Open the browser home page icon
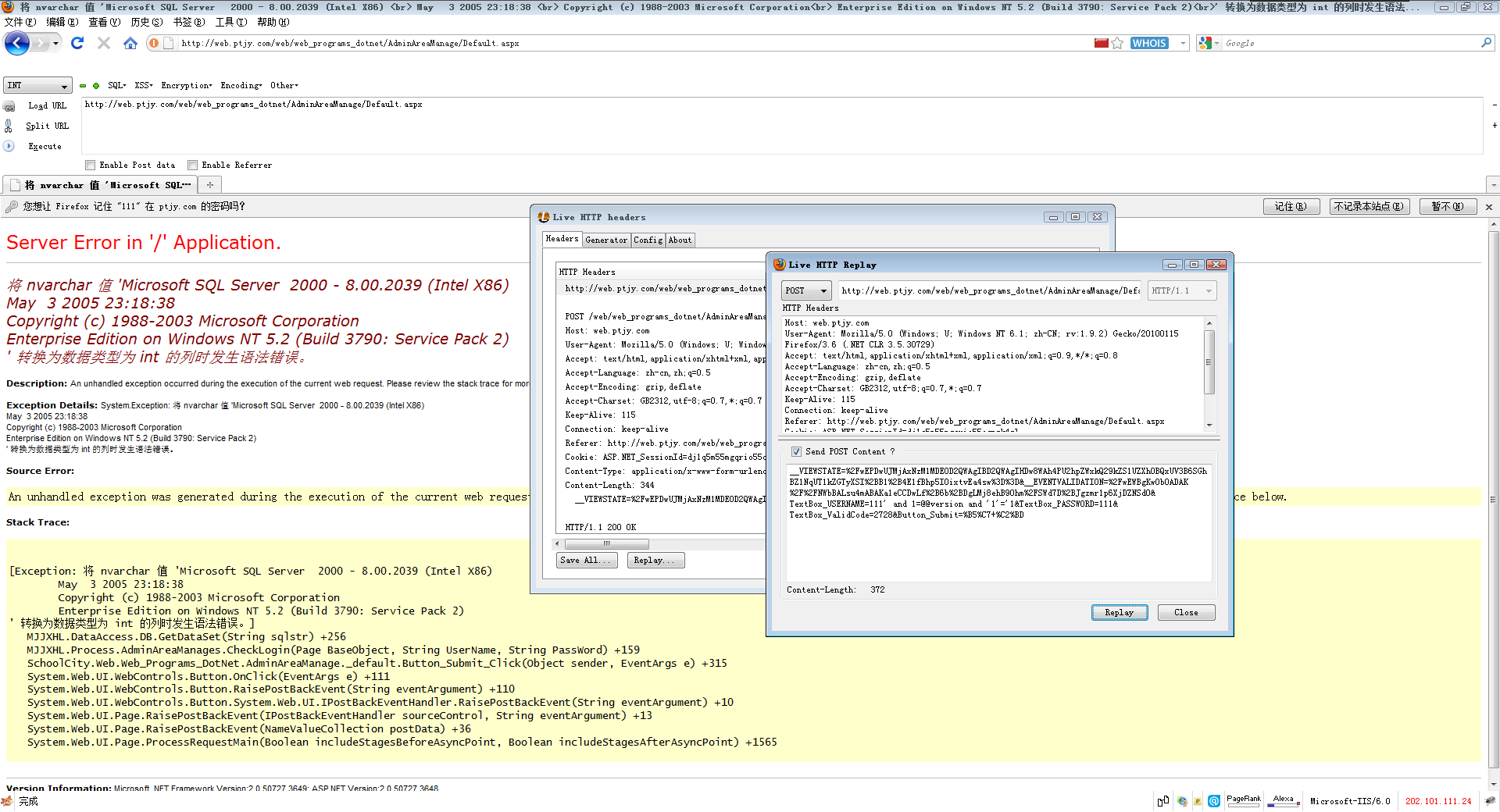1500x812 pixels. coord(130,43)
